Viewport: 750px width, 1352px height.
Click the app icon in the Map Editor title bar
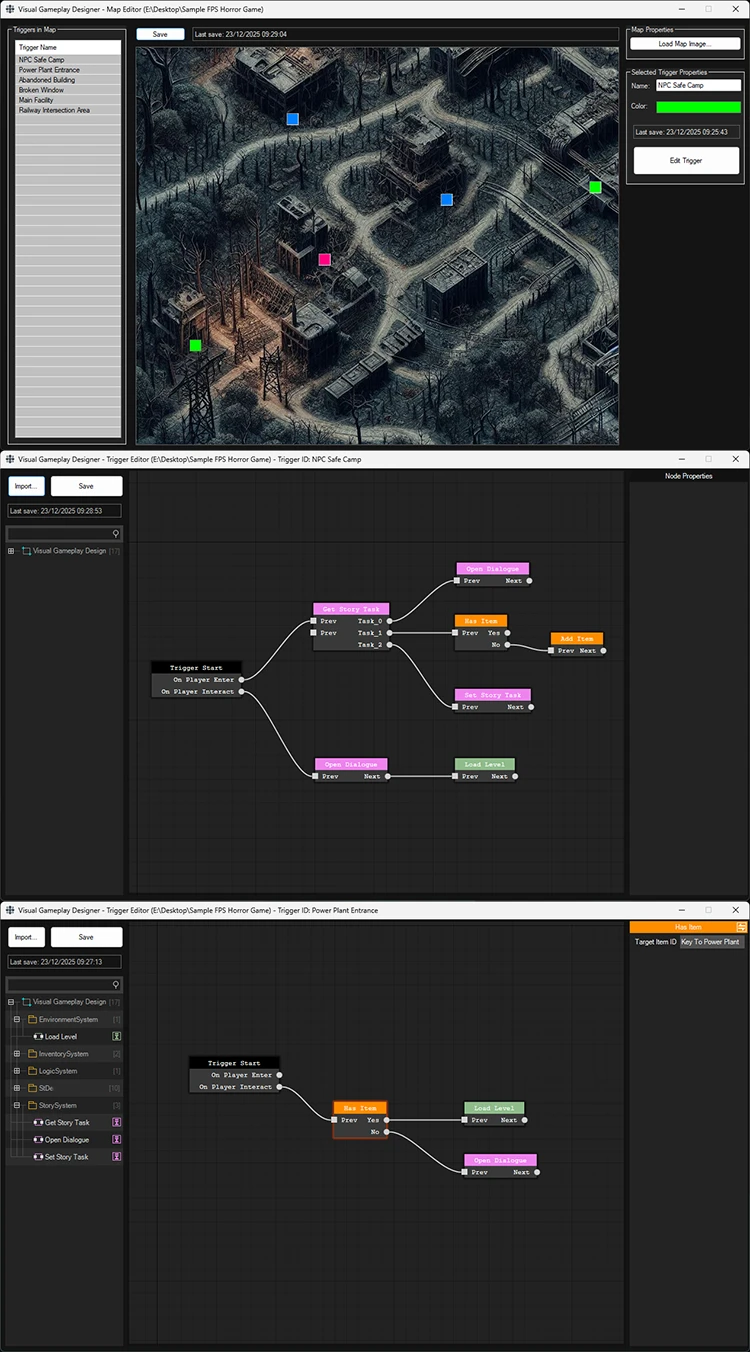(9, 8)
